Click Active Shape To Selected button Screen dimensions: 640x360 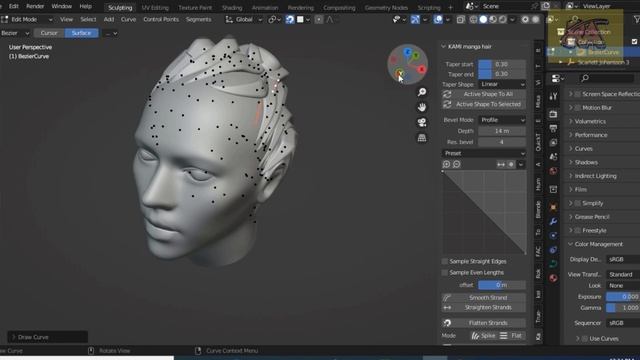[x=484, y=104]
